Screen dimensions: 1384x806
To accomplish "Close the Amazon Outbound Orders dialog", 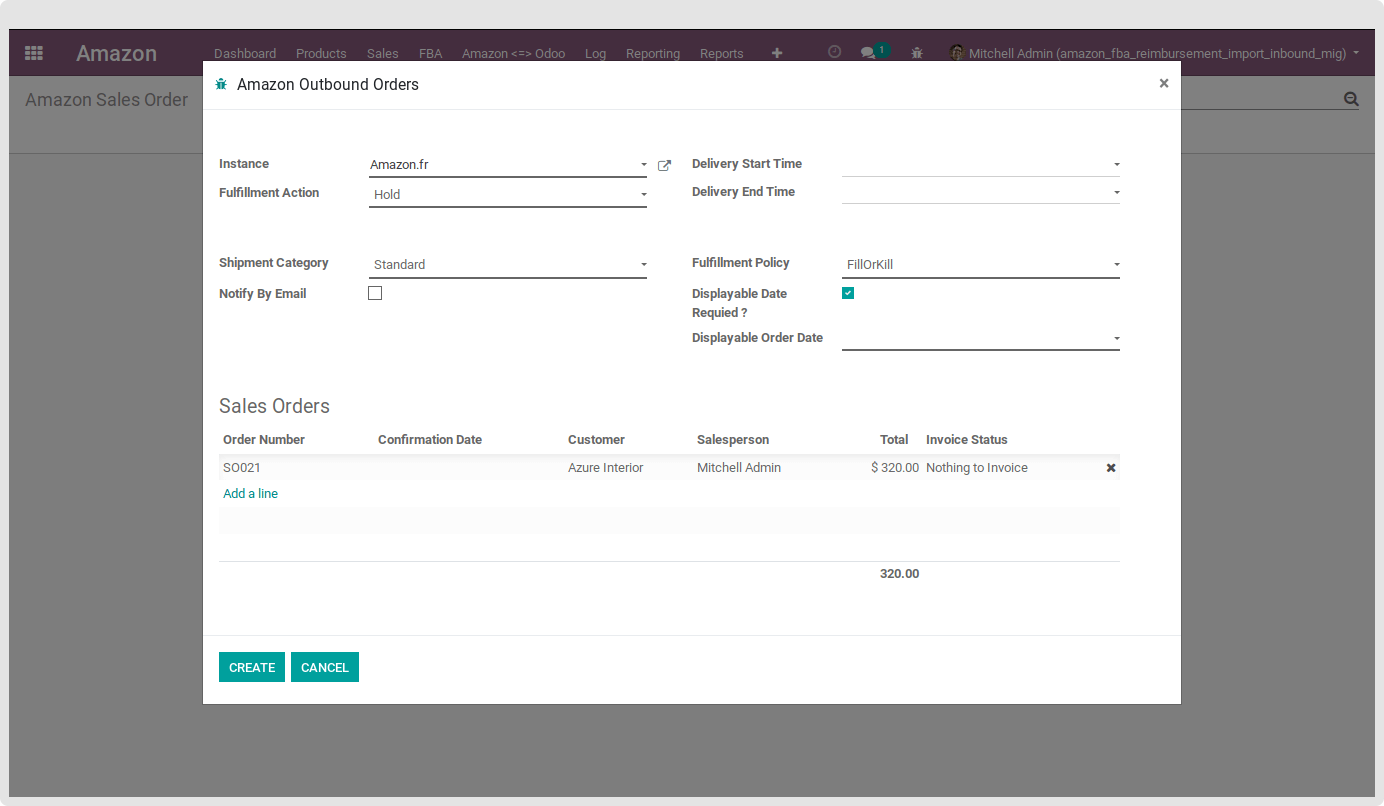I will click(1163, 84).
